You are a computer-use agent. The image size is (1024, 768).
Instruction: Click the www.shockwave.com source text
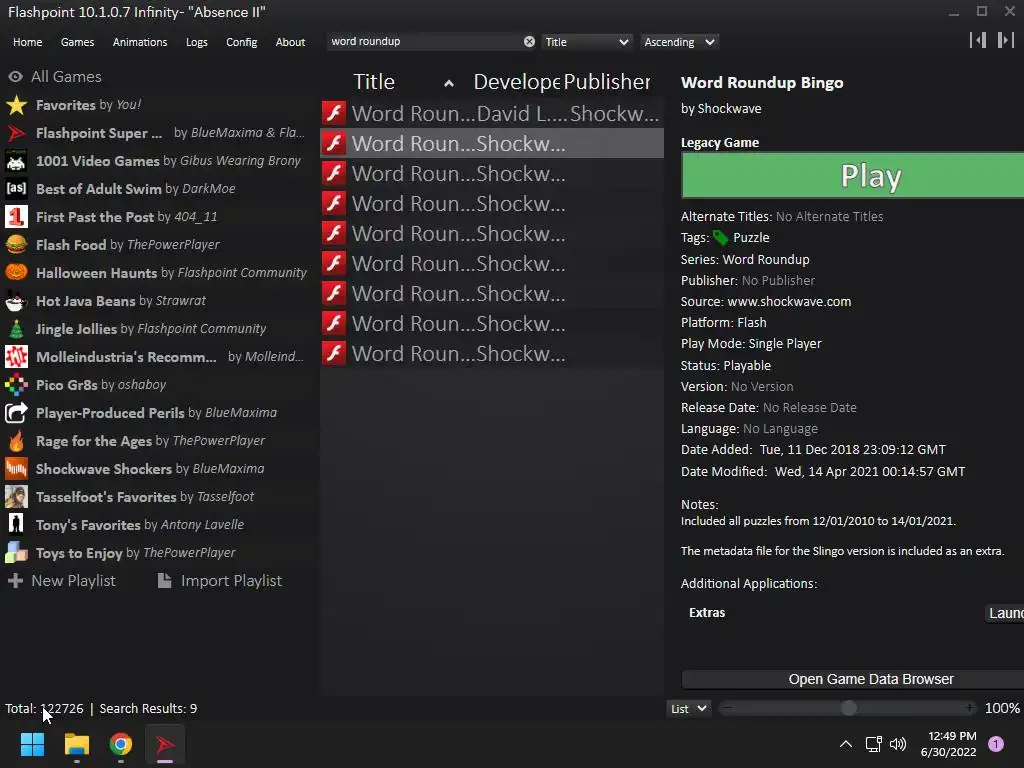[789, 302]
